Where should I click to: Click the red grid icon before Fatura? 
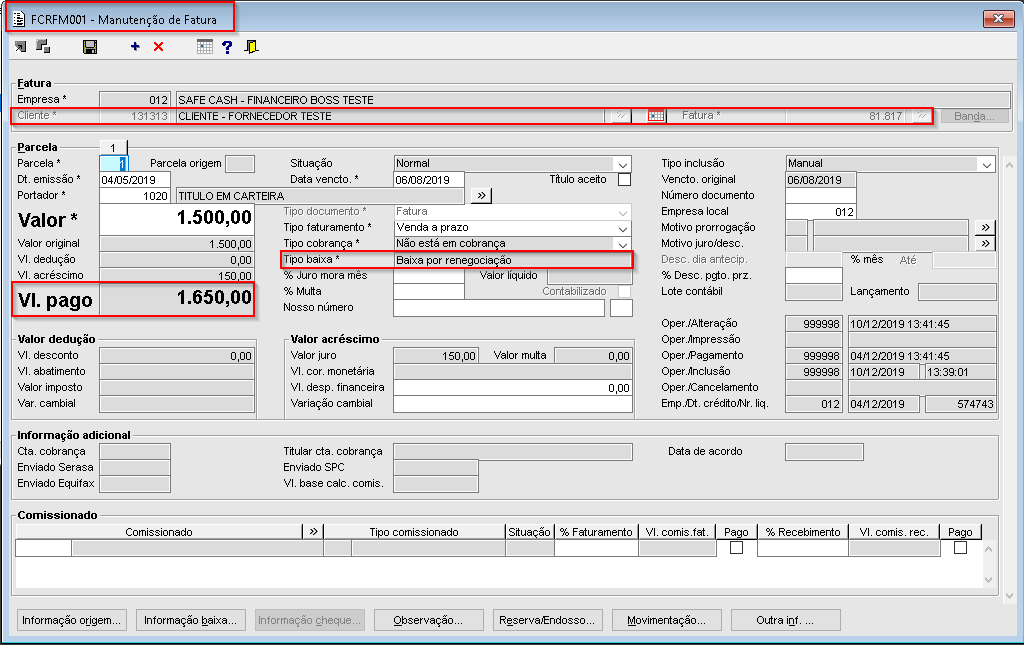656,116
